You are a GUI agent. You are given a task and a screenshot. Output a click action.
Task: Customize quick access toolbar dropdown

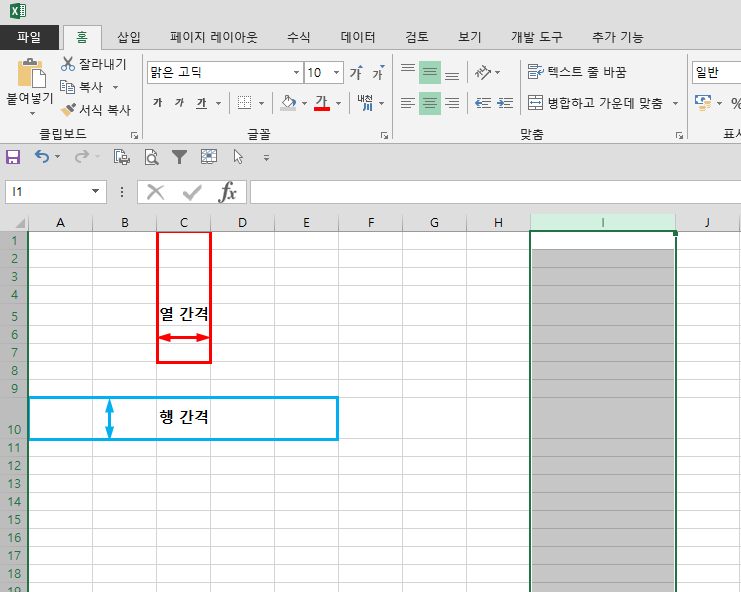267,158
